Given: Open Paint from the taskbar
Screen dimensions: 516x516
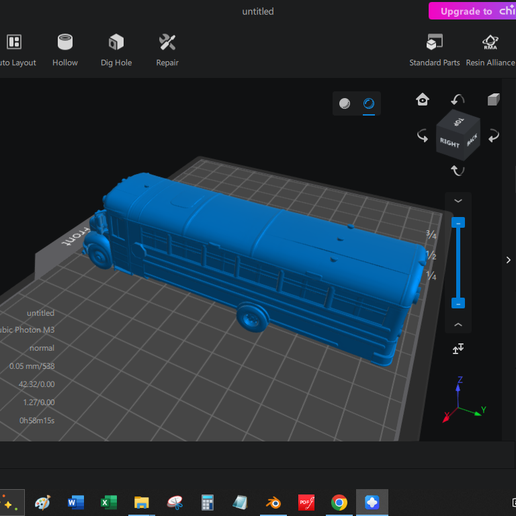Looking at the screenshot, I should 43,502.
